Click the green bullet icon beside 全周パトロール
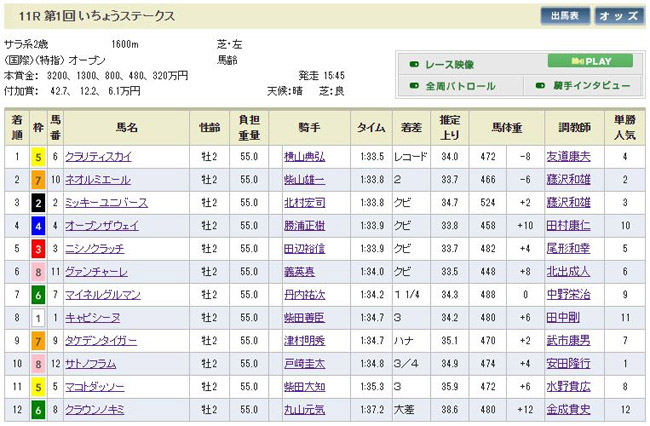 (414, 86)
